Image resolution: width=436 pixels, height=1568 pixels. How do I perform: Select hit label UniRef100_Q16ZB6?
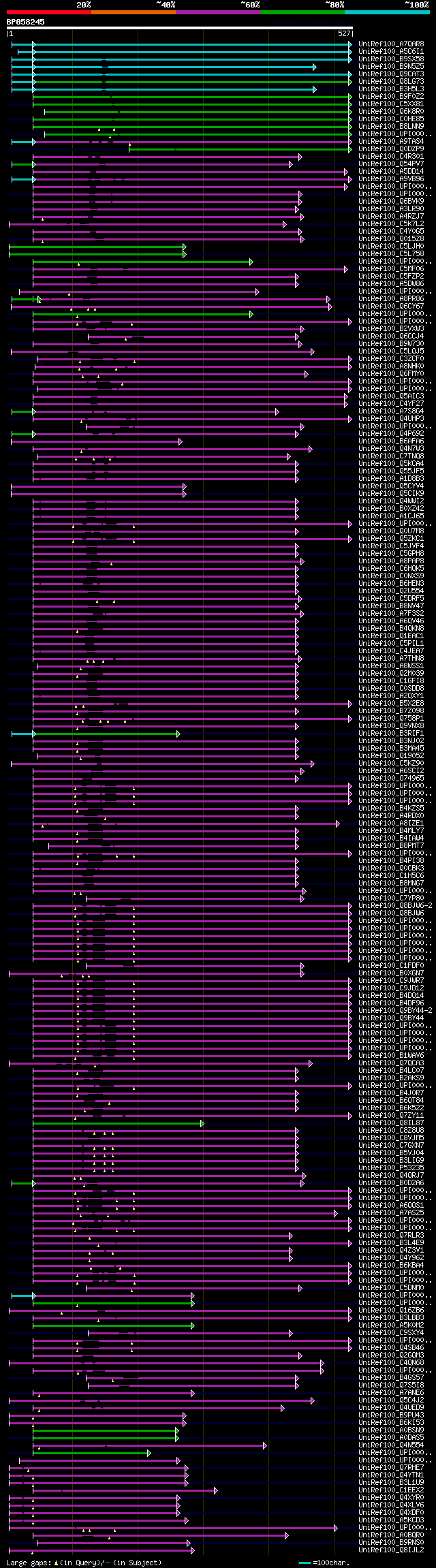391,1310
